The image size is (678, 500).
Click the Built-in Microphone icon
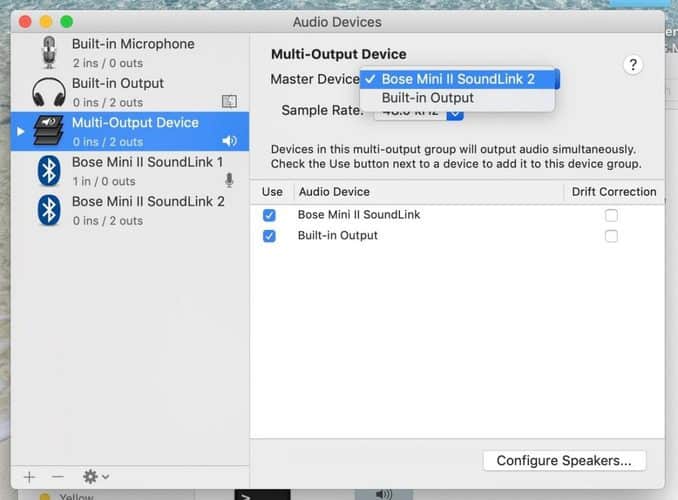coord(49,52)
